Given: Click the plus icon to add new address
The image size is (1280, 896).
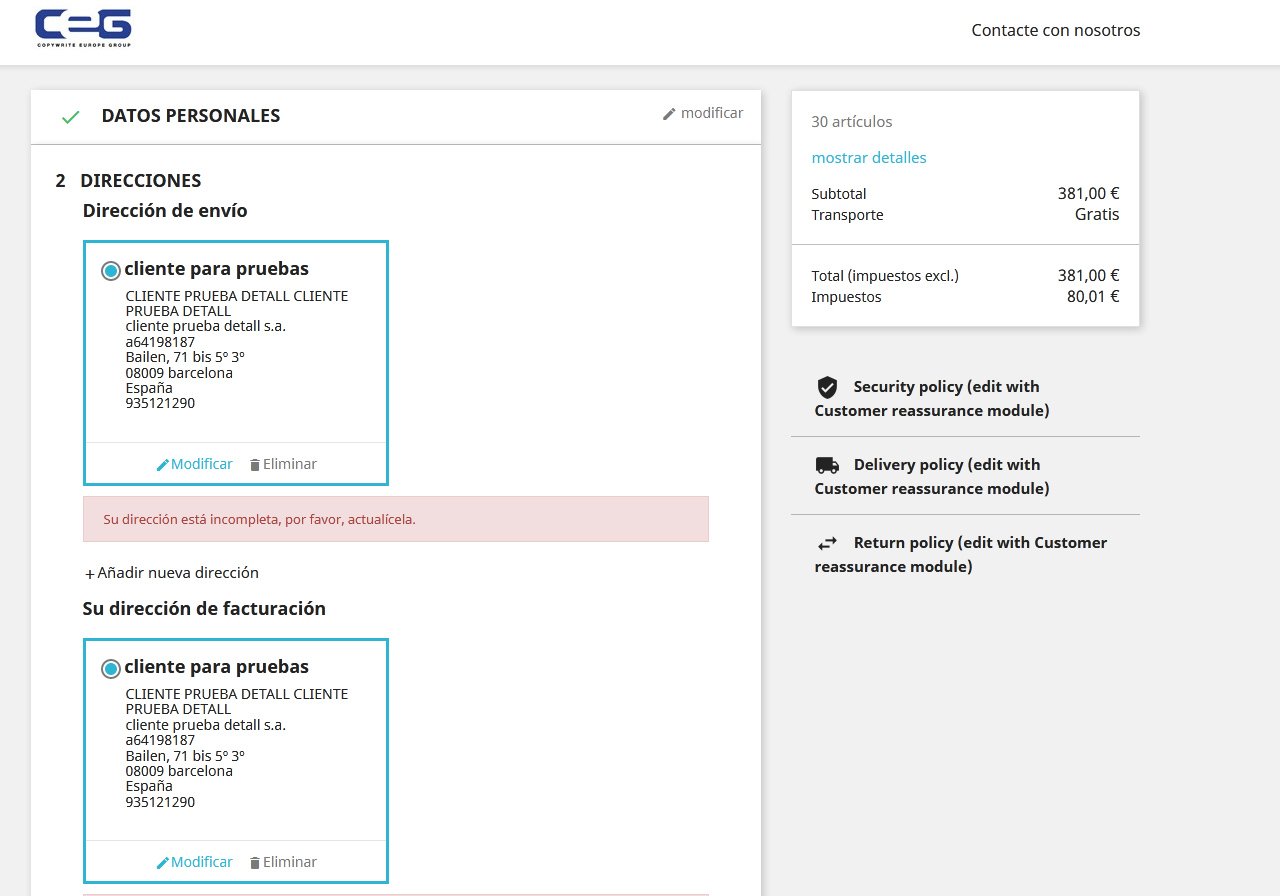Looking at the screenshot, I should pos(90,574).
